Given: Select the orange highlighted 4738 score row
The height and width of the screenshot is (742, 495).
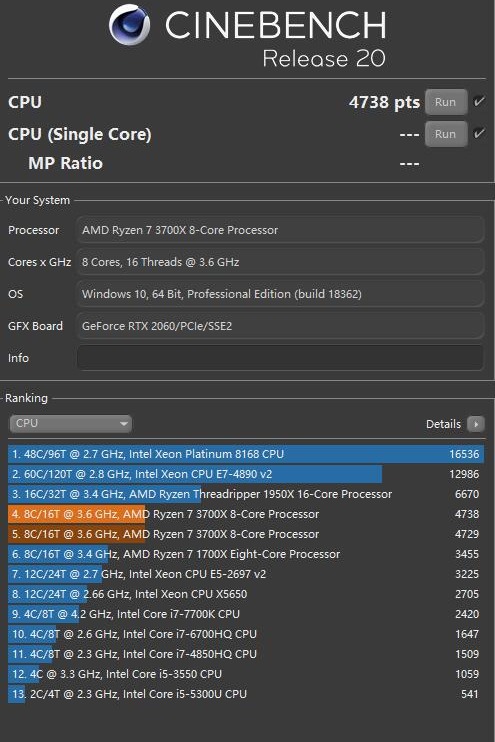Looking at the screenshot, I should 246,514.
